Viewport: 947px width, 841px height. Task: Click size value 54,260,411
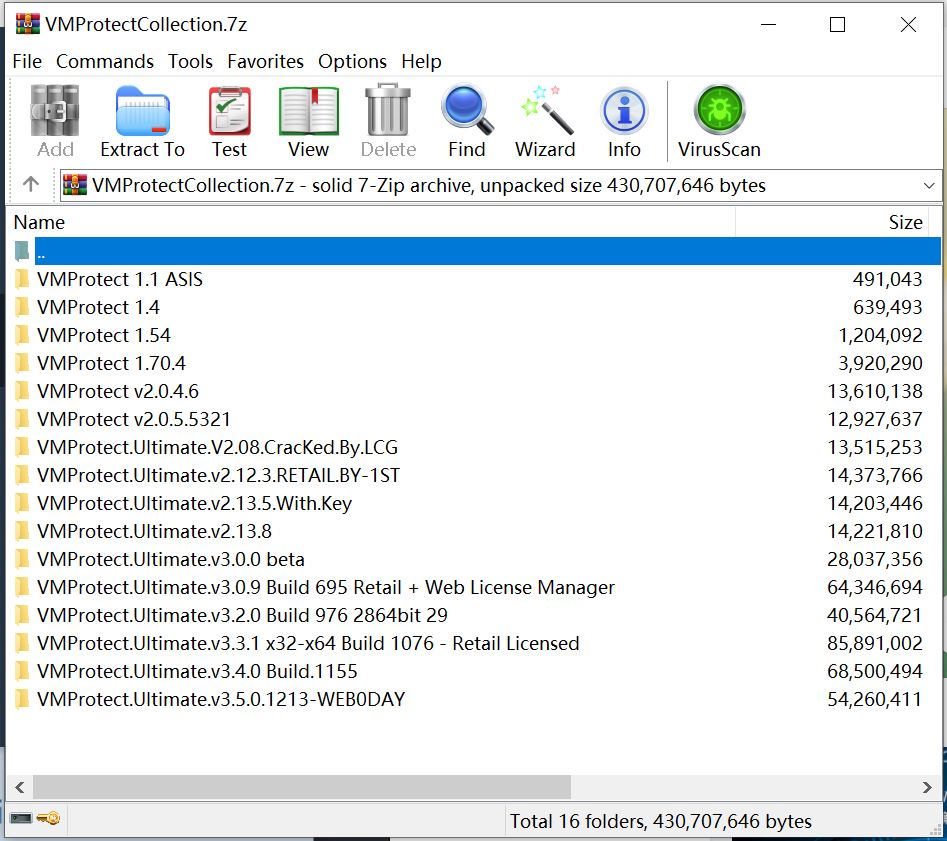(x=875, y=699)
